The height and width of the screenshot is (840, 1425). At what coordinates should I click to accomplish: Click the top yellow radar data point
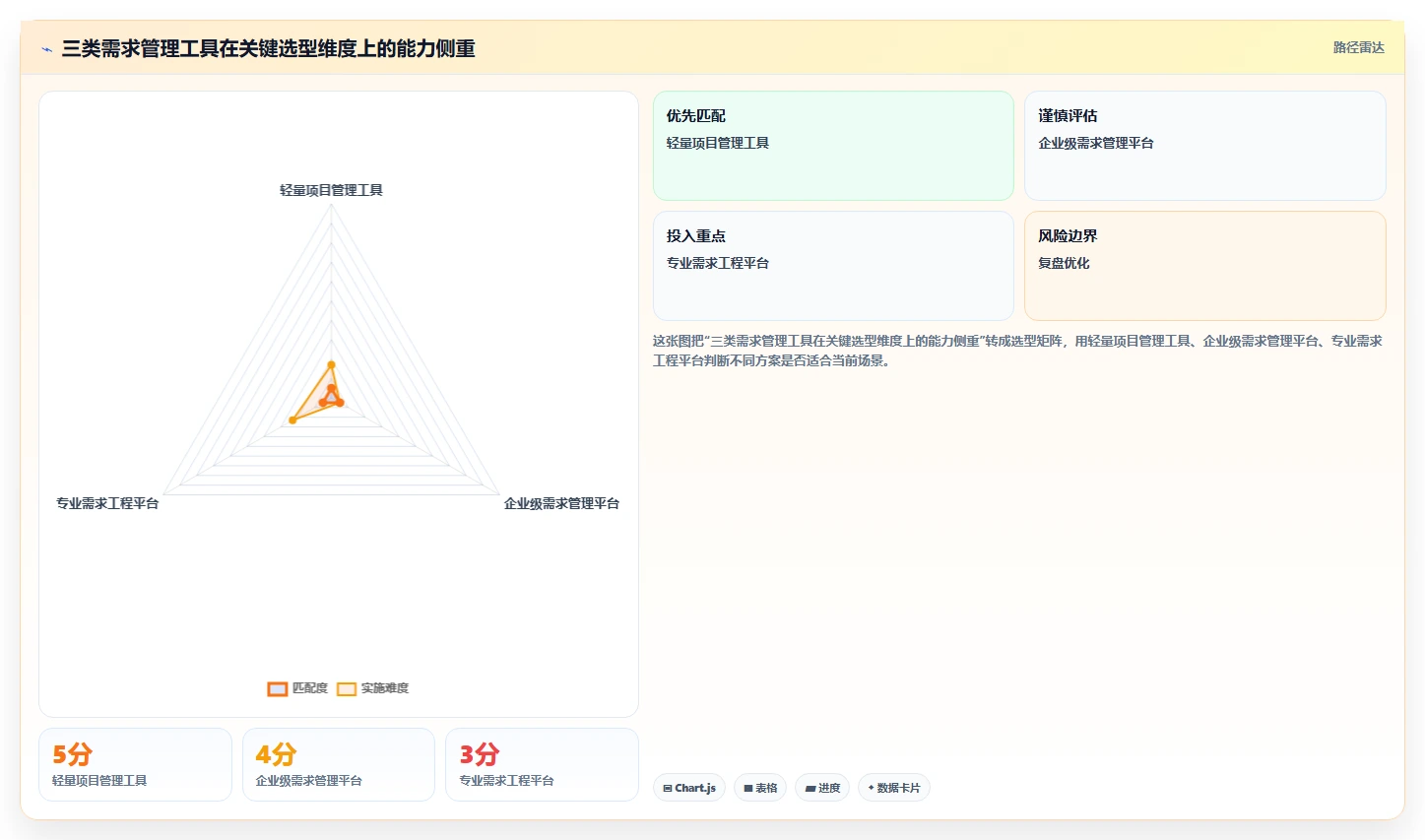(x=331, y=365)
